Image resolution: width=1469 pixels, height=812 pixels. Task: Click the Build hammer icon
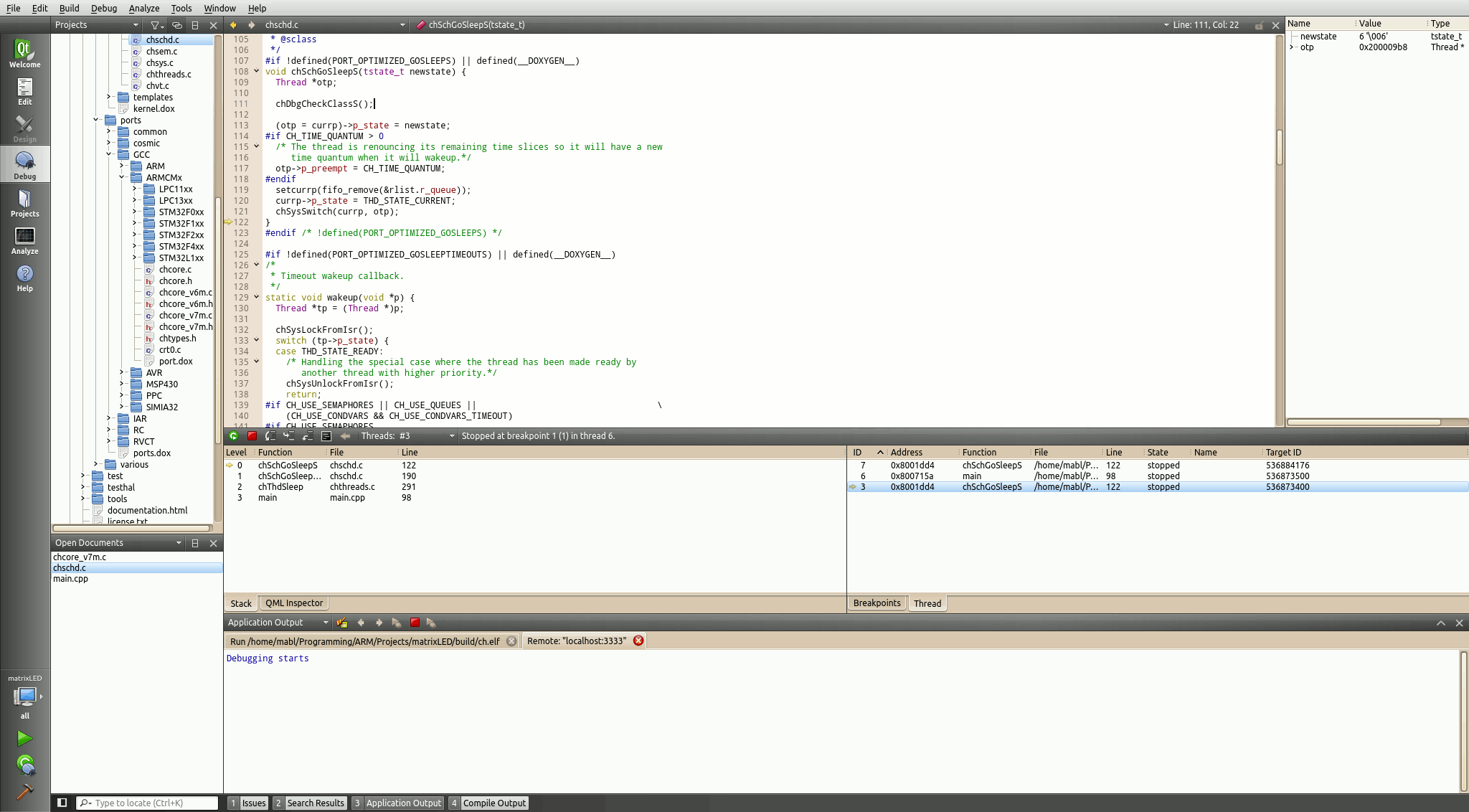click(x=24, y=791)
